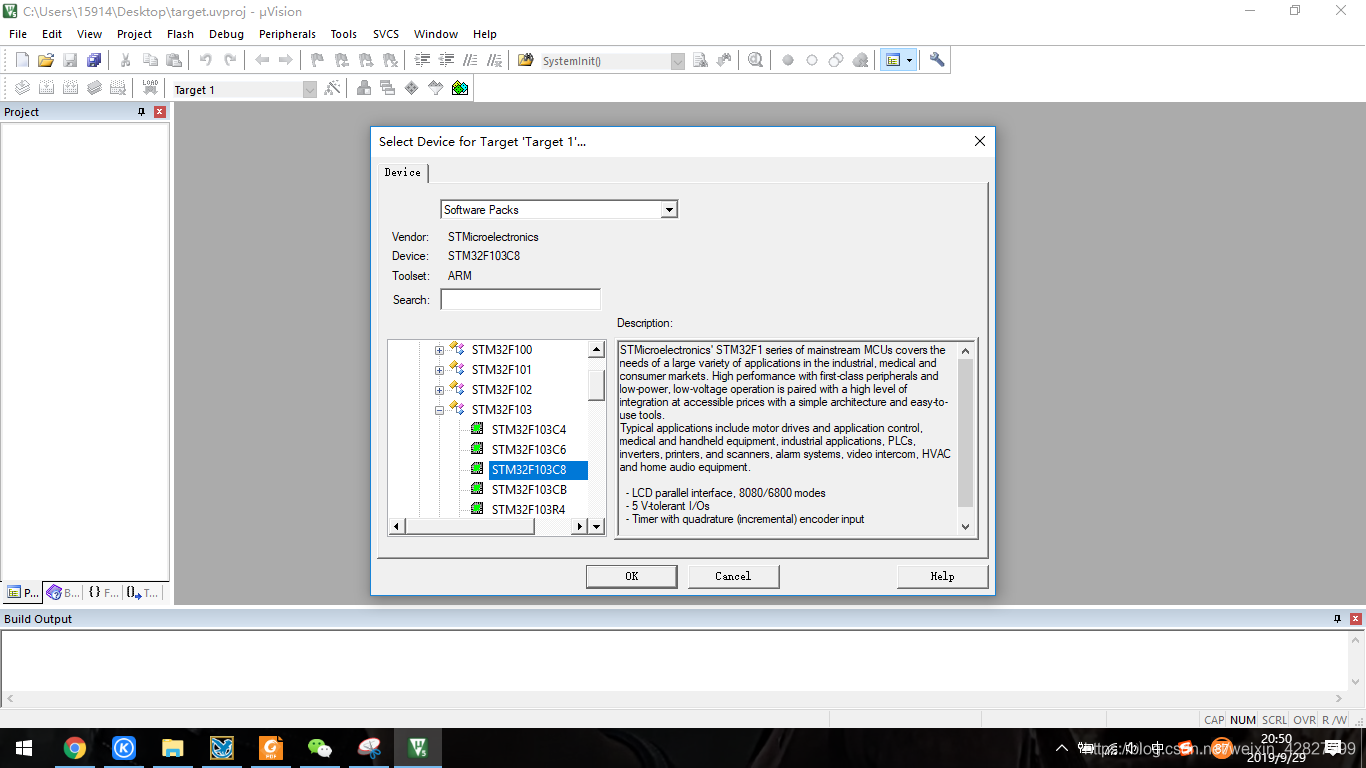Close the Select Device dialog
The width and height of the screenshot is (1366, 768).
click(980, 141)
